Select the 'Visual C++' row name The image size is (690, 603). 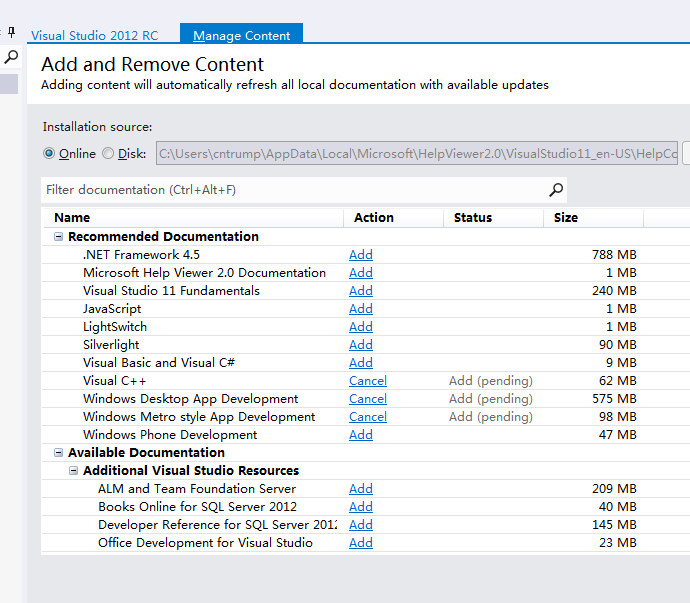coord(114,381)
